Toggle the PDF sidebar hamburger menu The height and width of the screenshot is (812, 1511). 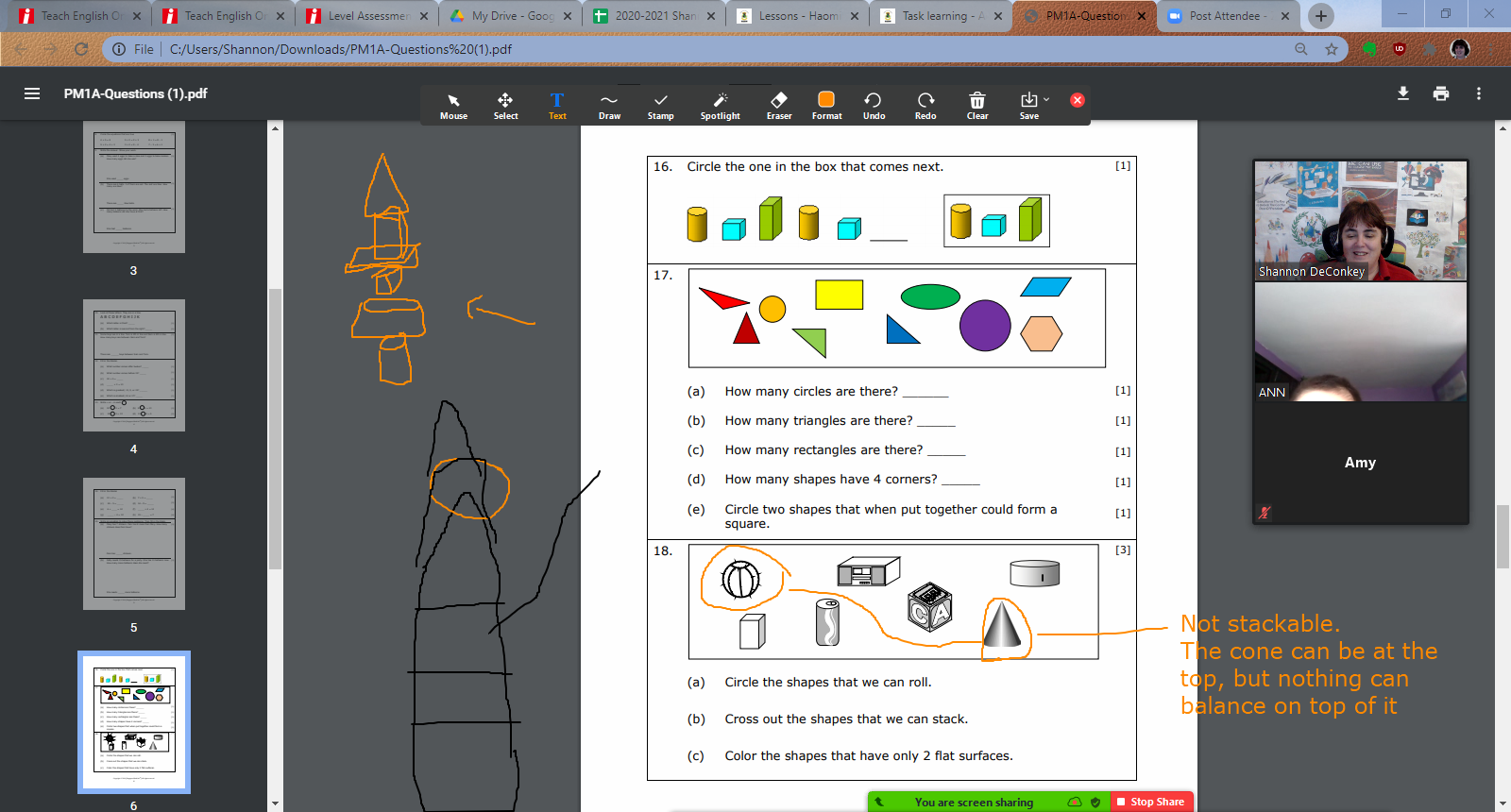pyautogui.click(x=32, y=93)
